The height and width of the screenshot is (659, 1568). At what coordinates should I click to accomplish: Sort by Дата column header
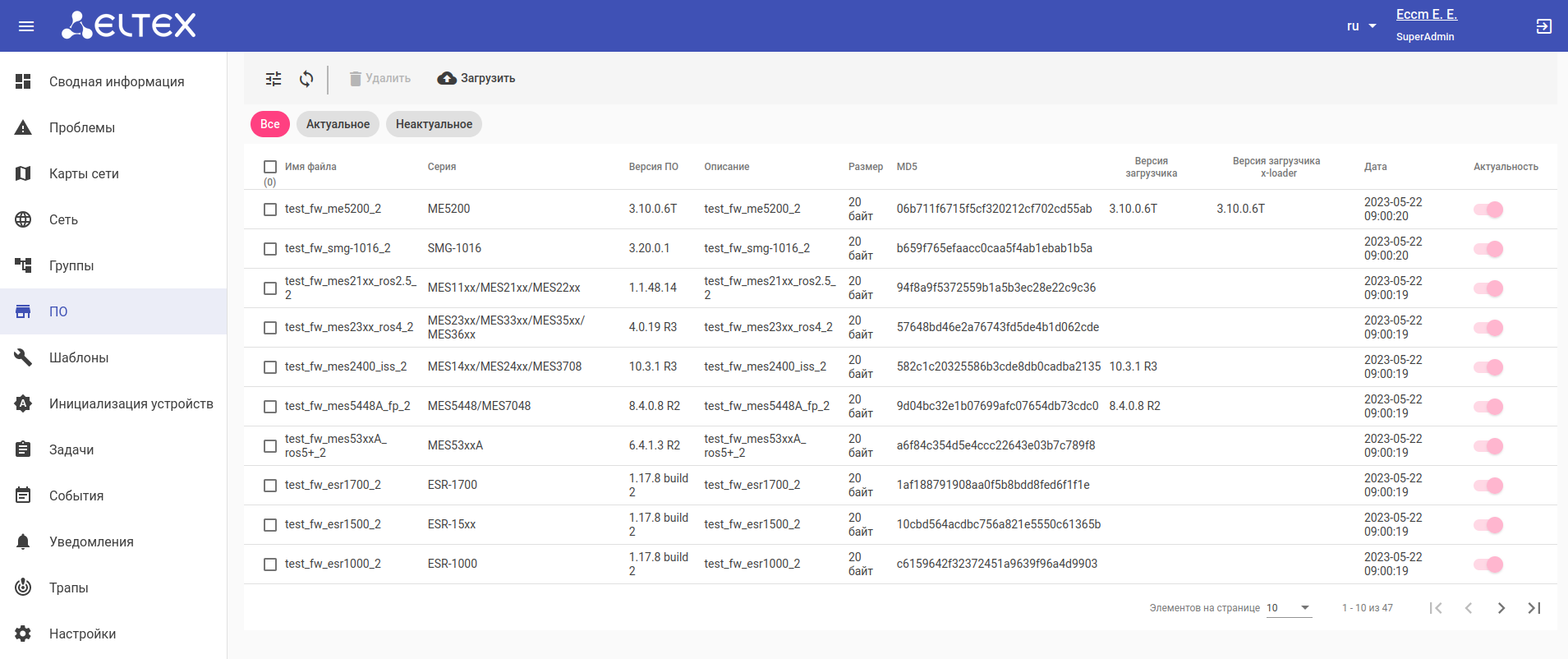[1376, 167]
